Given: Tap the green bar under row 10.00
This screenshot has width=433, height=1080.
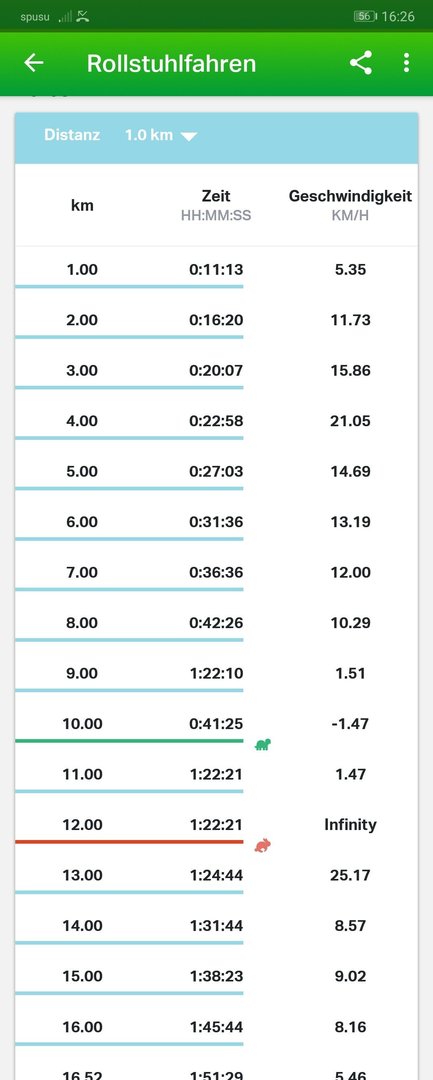Looking at the screenshot, I should click(129, 741).
